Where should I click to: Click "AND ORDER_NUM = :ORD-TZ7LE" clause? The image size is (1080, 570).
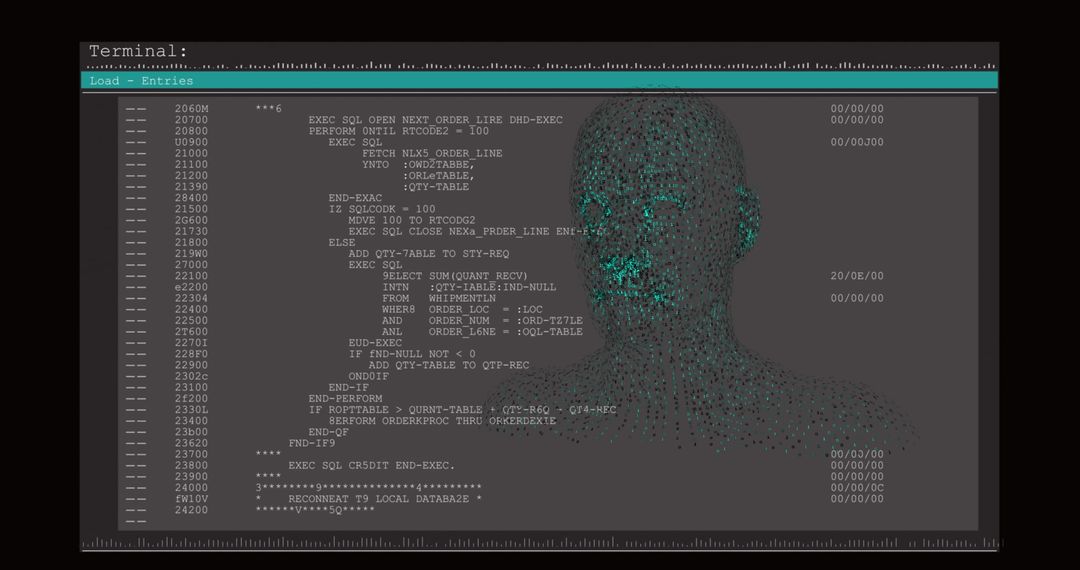coord(482,320)
